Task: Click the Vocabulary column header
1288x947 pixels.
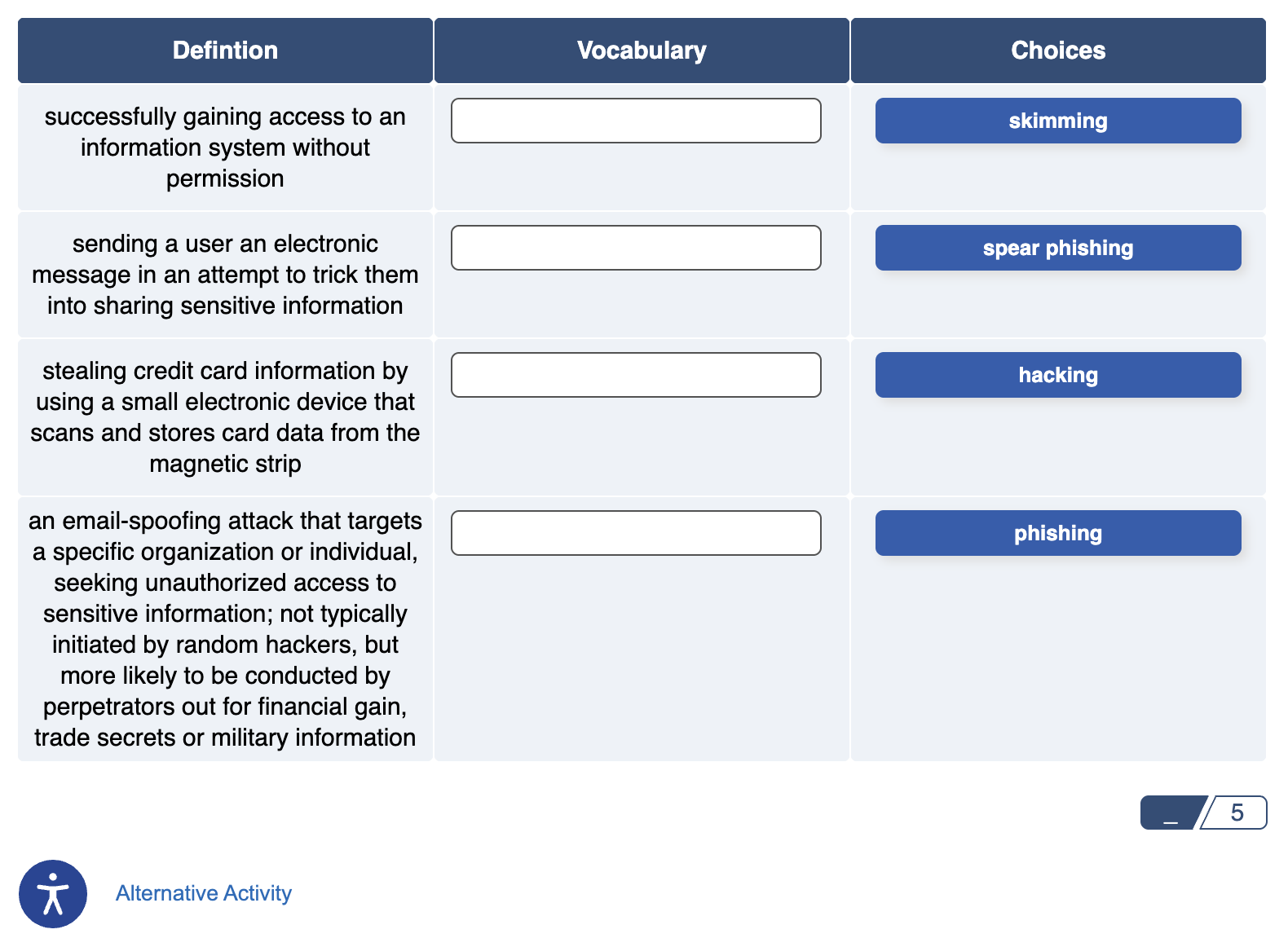Action: point(641,50)
